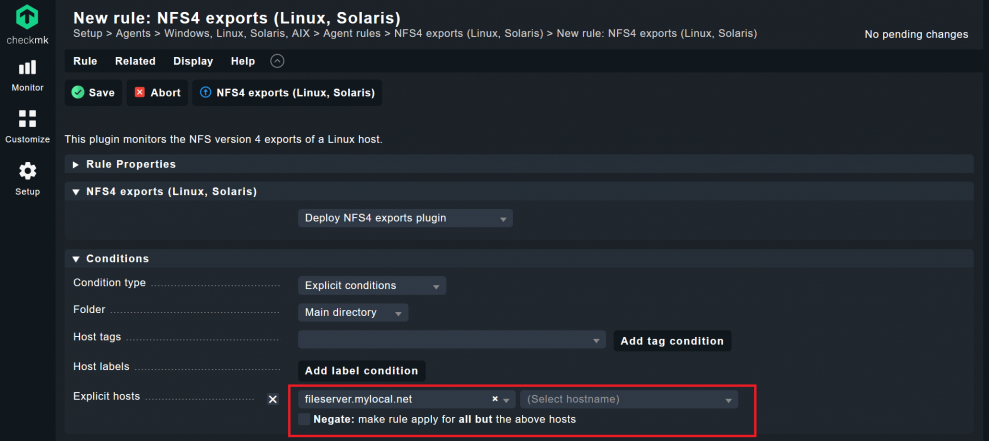Open the Deploy NFS4 exports plugin dropdown
Image resolution: width=989 pixels, height=441 pixels.
(x=405, y=218)
